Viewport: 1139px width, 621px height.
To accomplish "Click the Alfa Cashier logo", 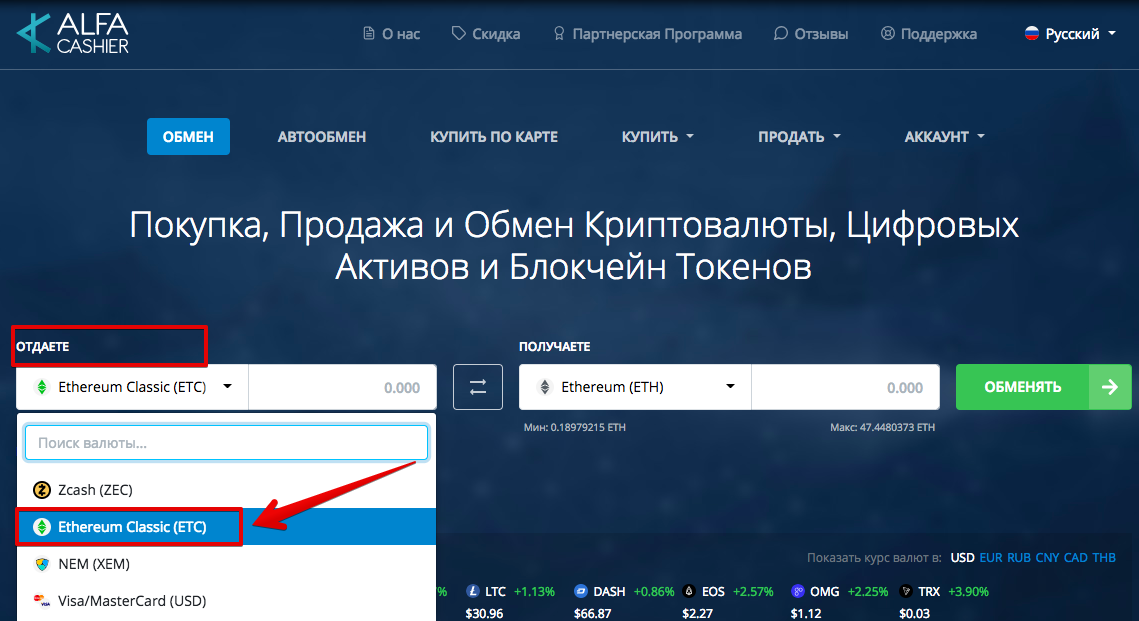I will (73, 33).
